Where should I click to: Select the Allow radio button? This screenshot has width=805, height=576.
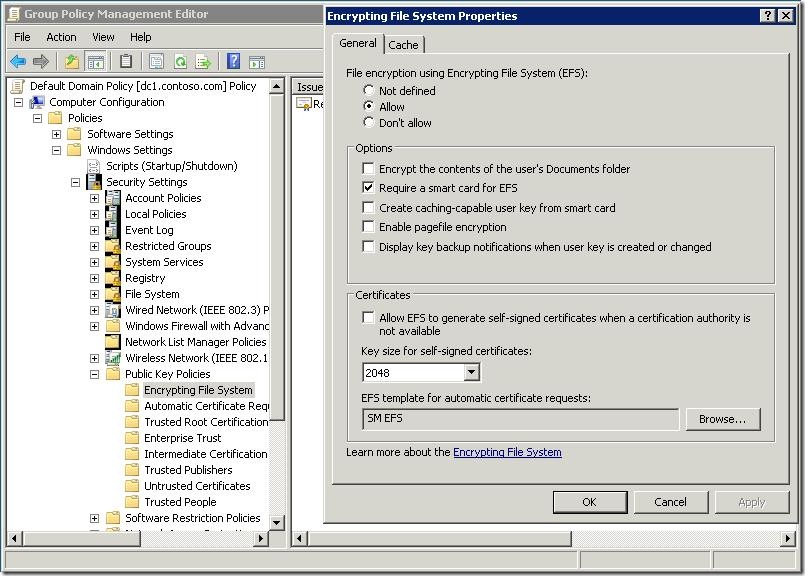point(368,106)
